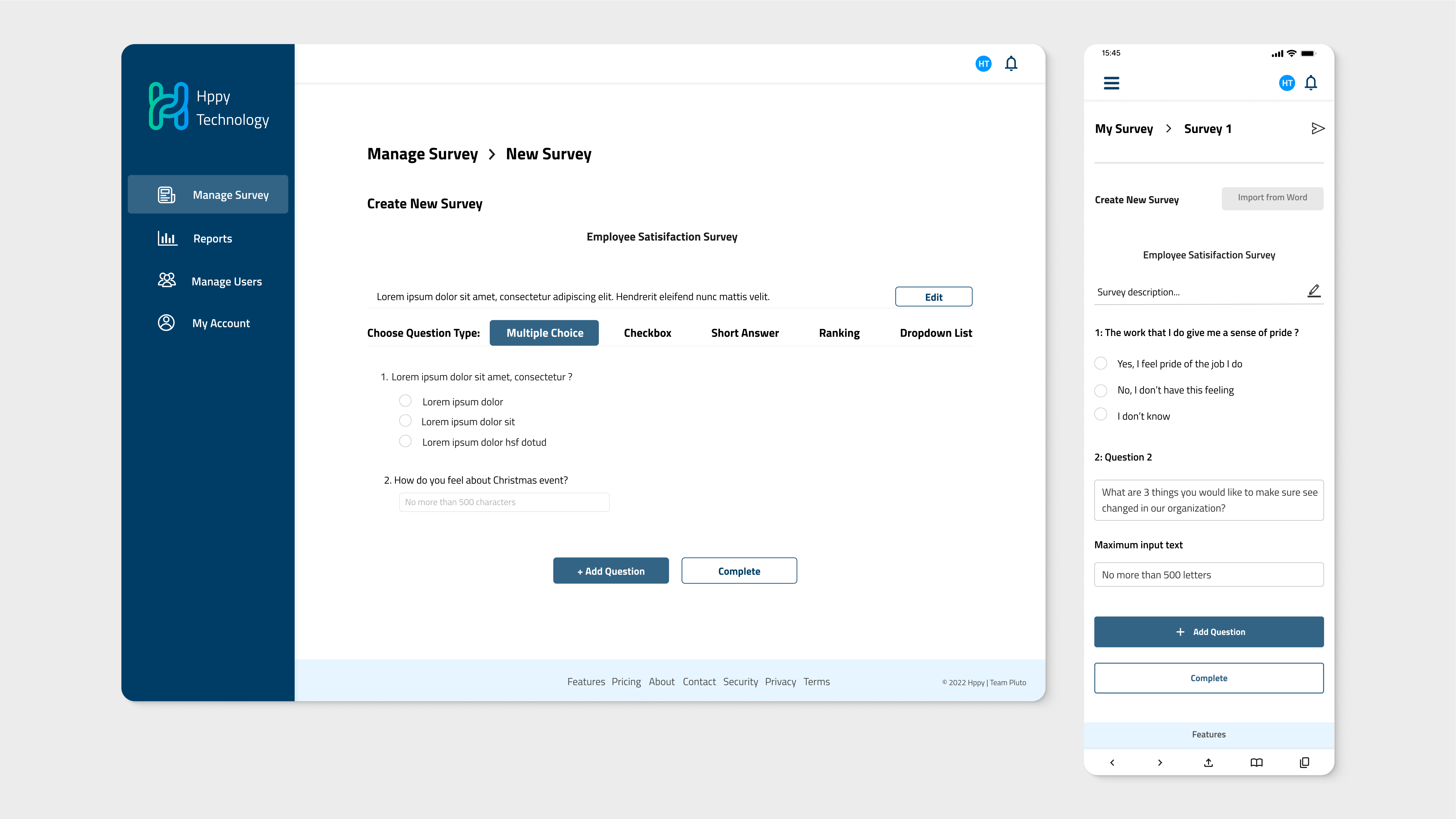1456x819 pixels.
Task: Click the desktop 'Employee Satisifaction Survey' title
Action: (662, 237)
